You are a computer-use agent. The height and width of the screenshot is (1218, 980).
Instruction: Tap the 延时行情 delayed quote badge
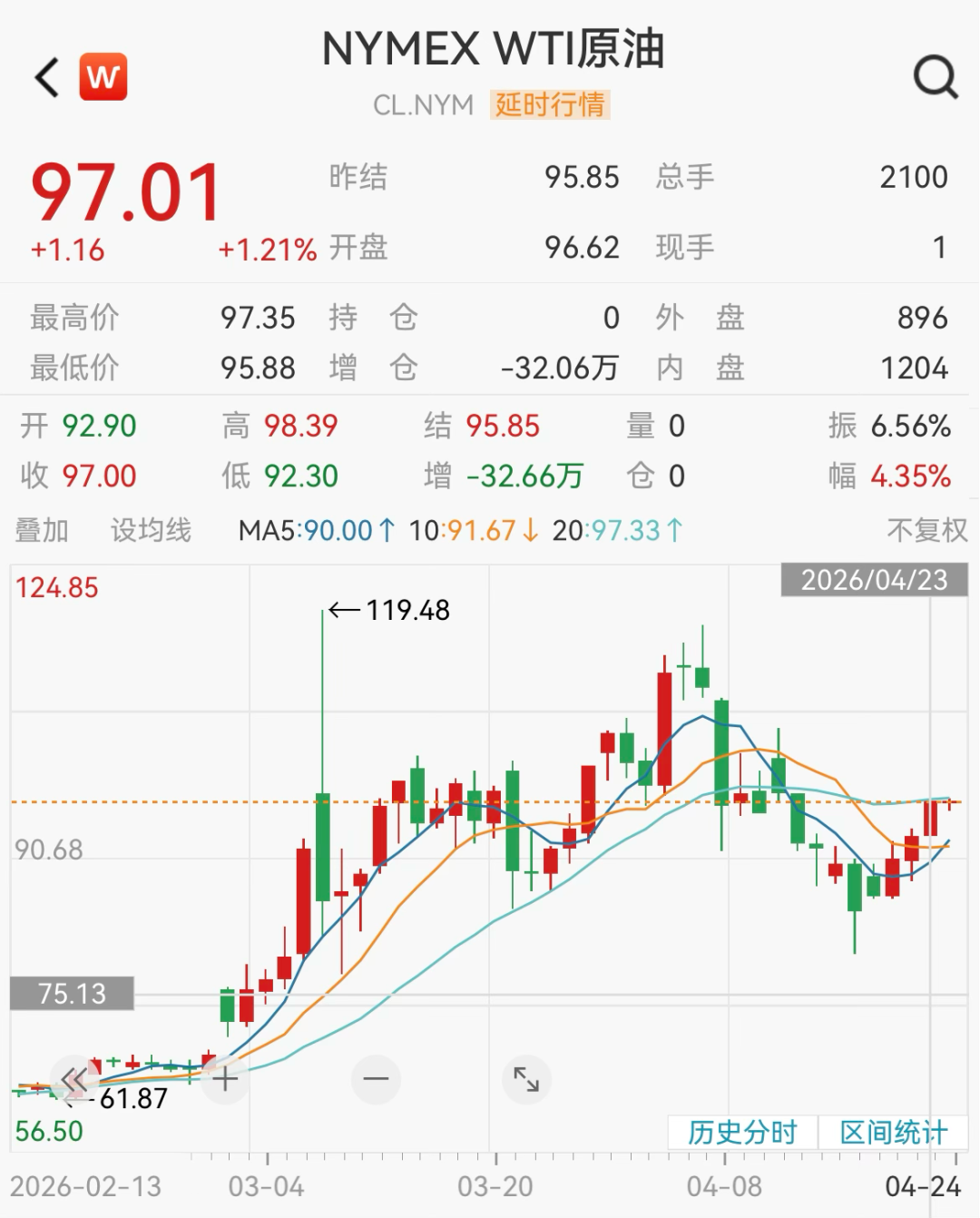pyautogui.click(x=550, y=105)
